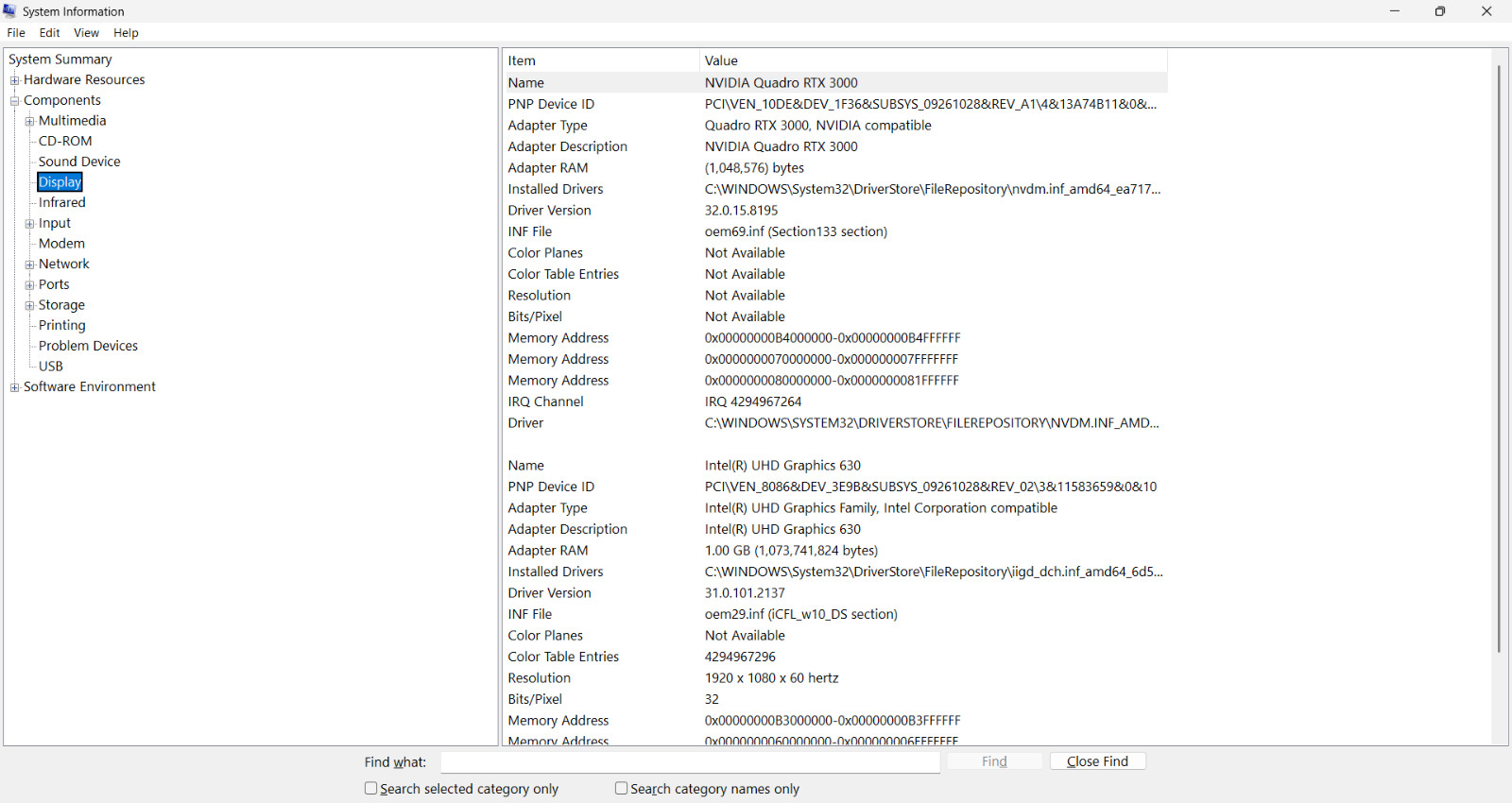Select the Color Table Entries 4294967296 value

pos(740,657)
